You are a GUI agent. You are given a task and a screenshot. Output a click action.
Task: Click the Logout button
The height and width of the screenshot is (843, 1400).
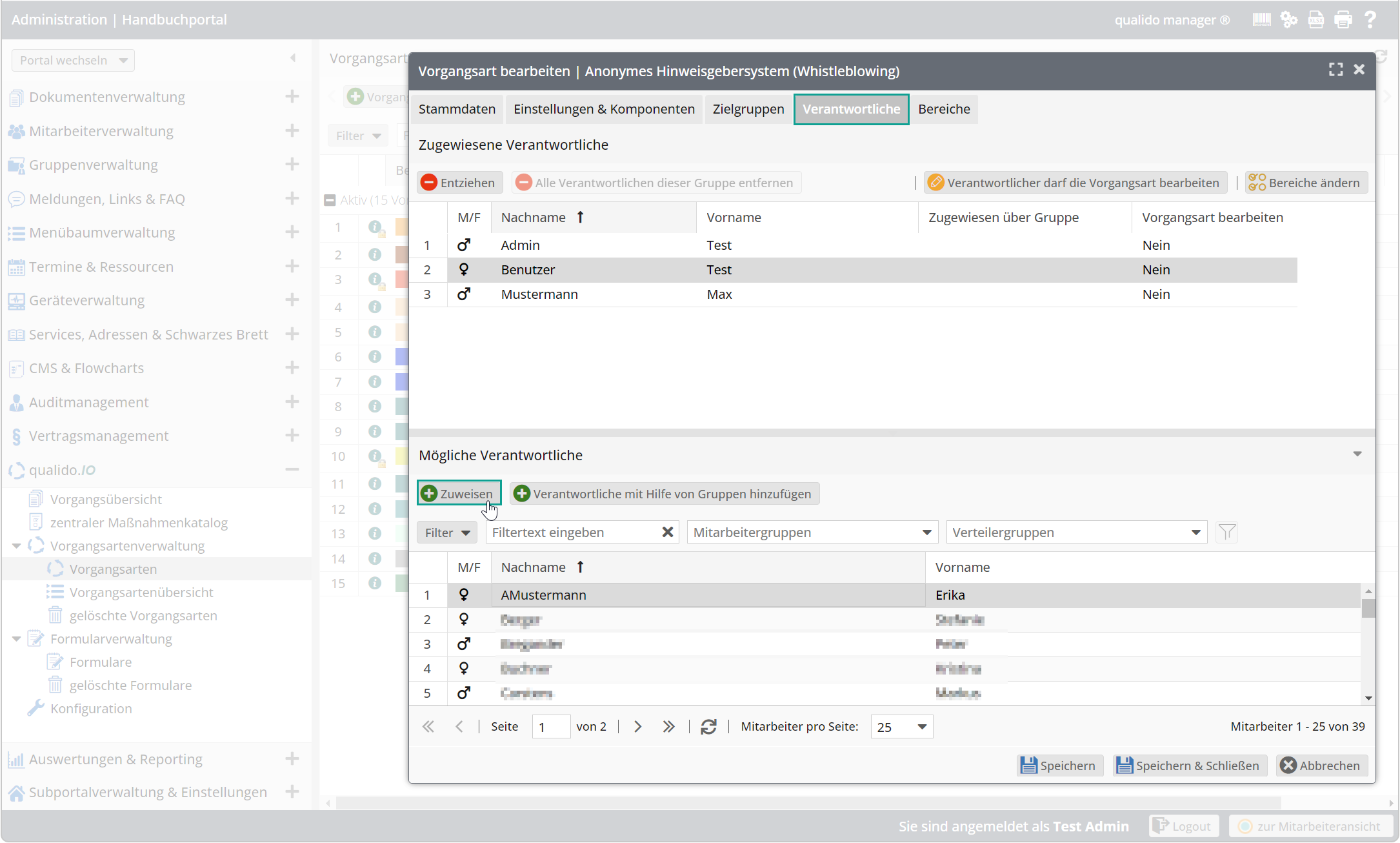pyautogui.click(x=1184, y=826)
